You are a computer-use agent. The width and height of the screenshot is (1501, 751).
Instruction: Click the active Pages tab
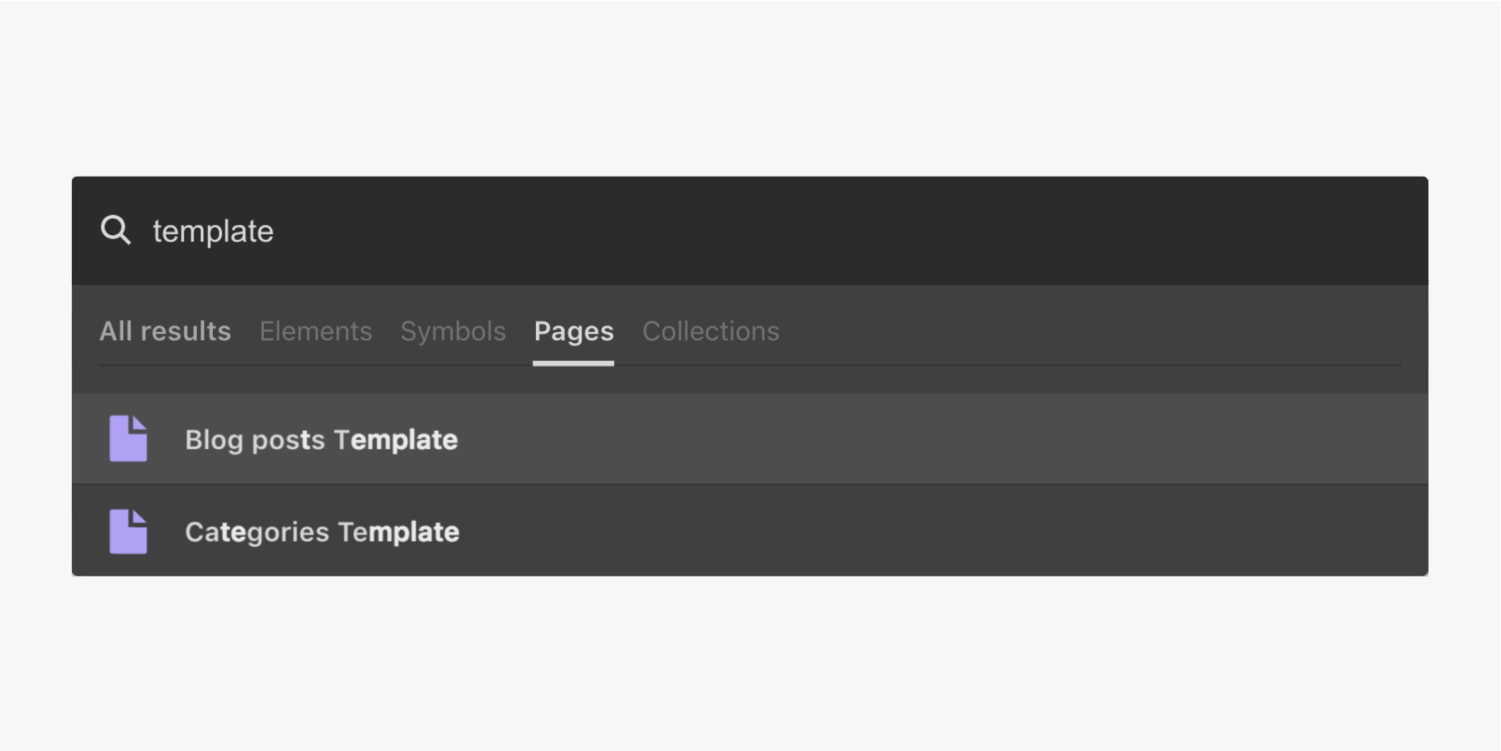pyautogui.click(x=574, y=331)
